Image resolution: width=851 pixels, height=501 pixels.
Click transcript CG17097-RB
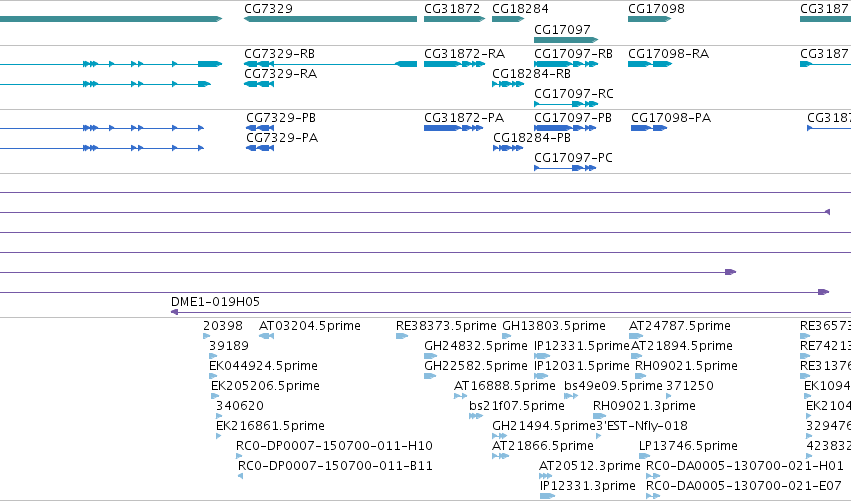573,54
